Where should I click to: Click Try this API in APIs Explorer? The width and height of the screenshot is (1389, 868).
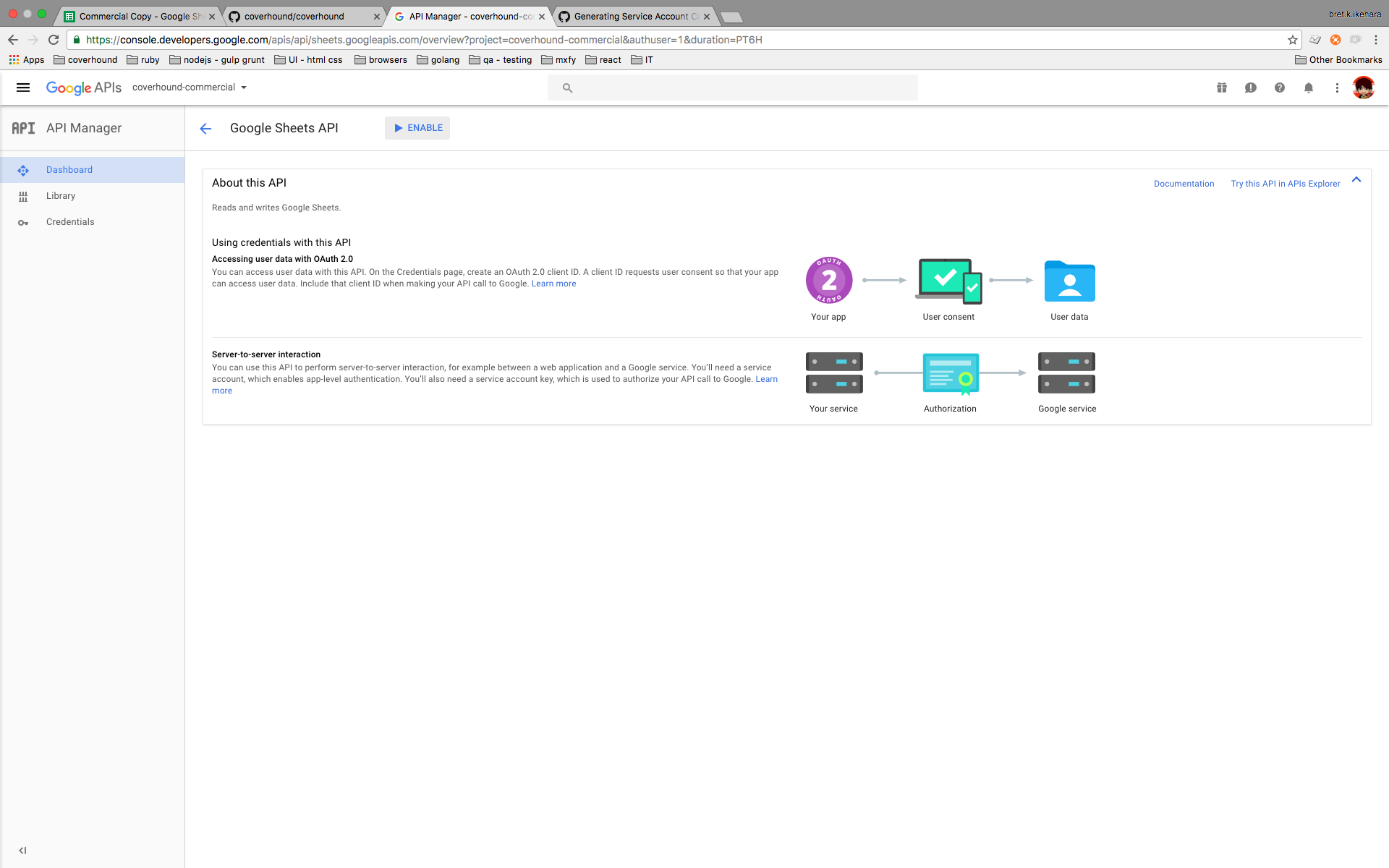(1286, 184)
